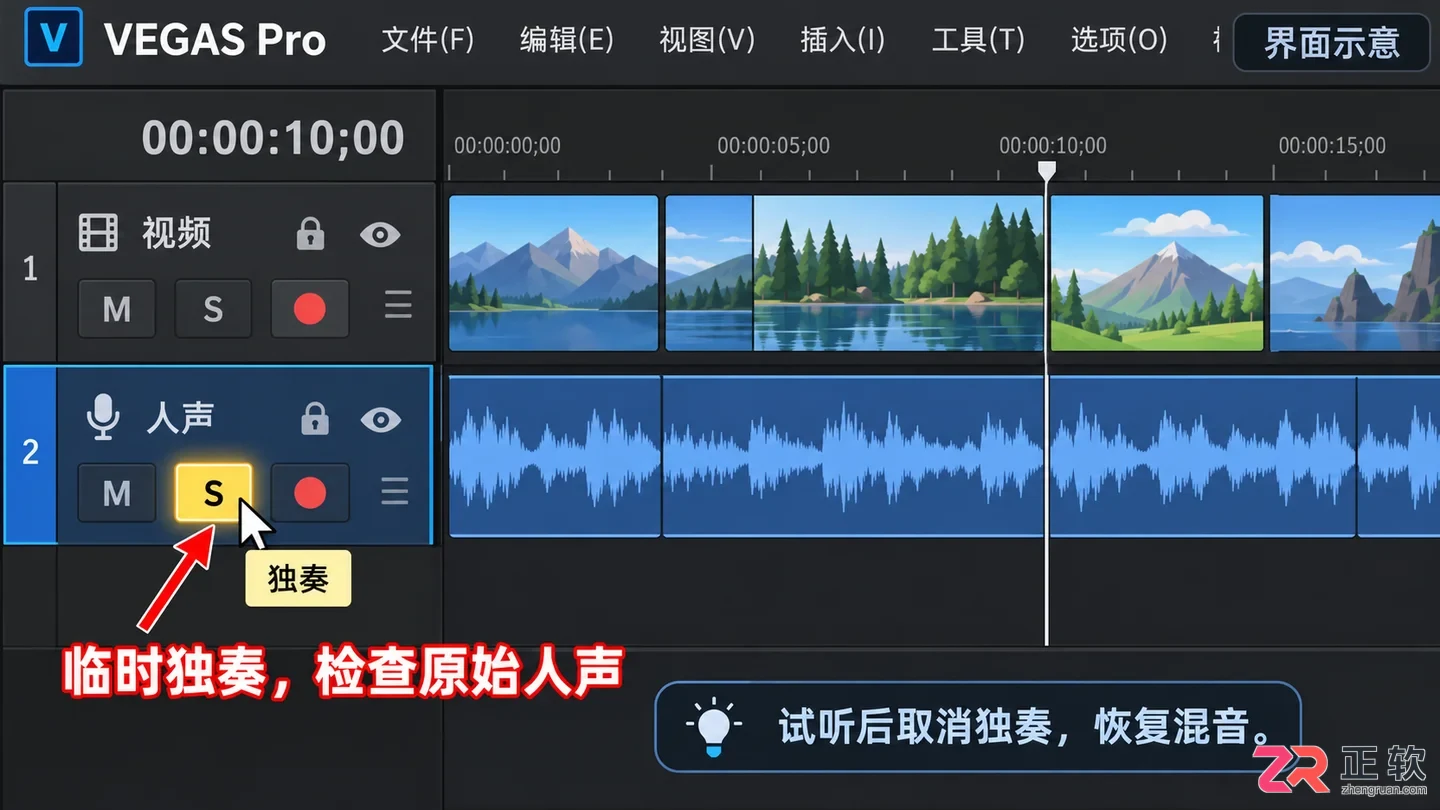Viewport: 1440px width, 810px height.
Task: Open the 文件(F) menu
Action: [428, 40]
